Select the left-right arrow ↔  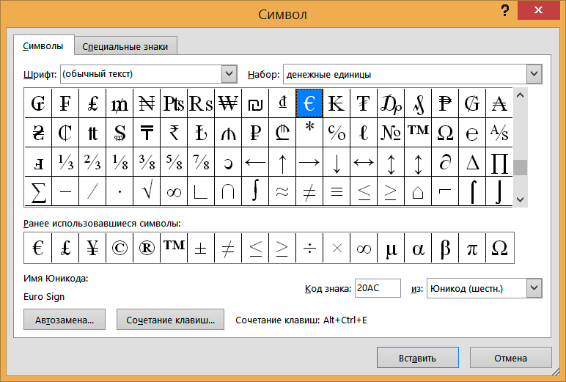pos(363,162)
